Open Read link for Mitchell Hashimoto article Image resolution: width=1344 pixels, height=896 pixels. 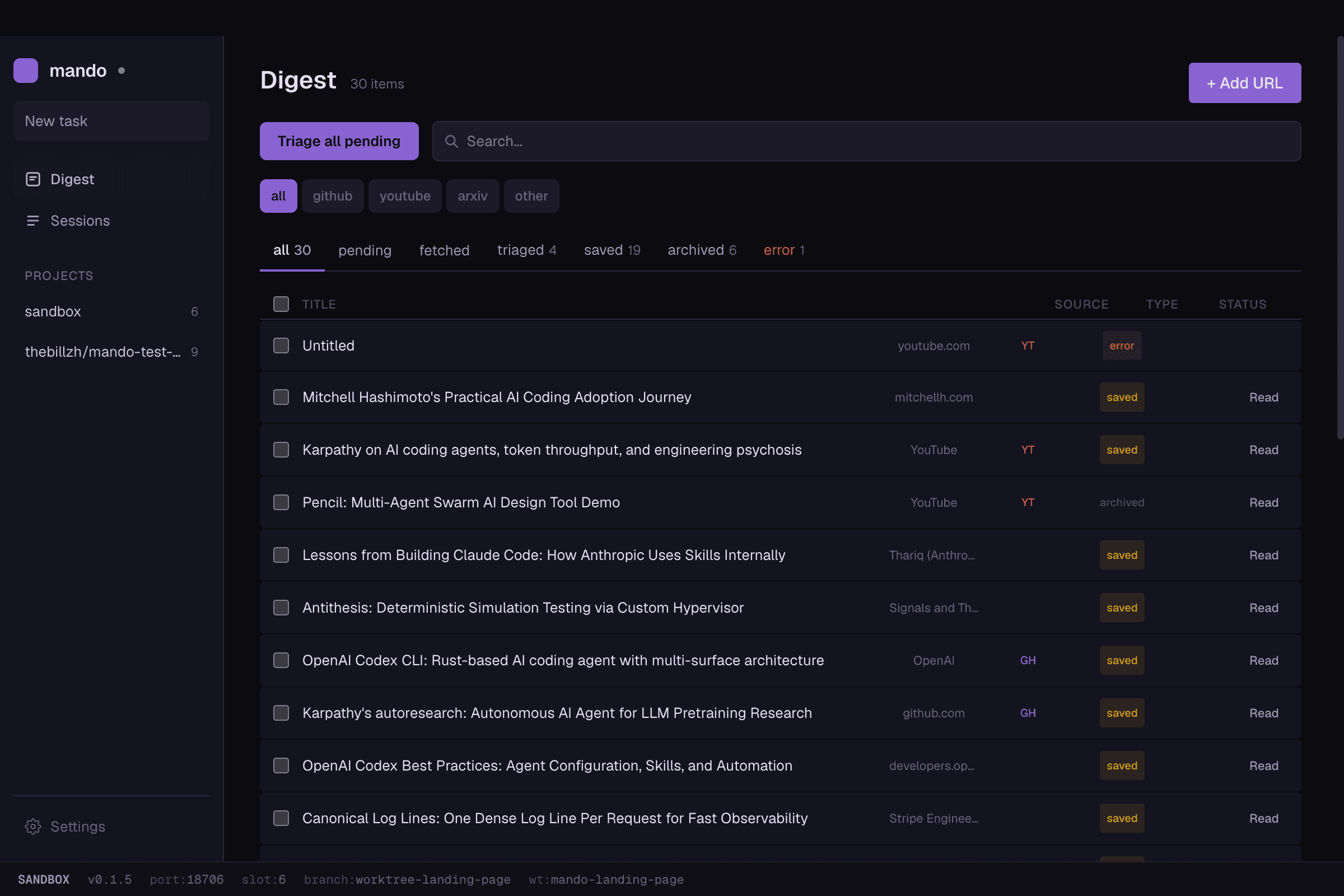(x=1263, y=396)
